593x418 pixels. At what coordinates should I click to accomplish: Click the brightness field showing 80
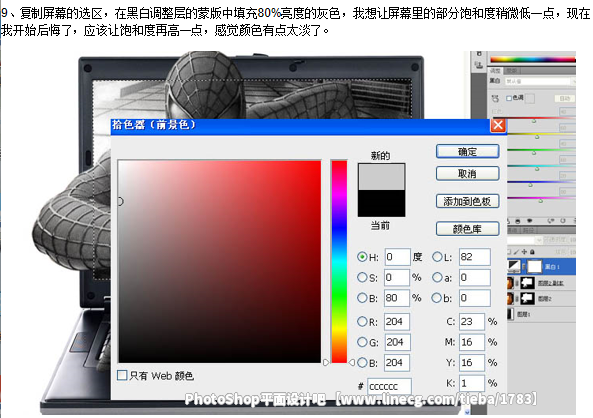pos(397,298)
